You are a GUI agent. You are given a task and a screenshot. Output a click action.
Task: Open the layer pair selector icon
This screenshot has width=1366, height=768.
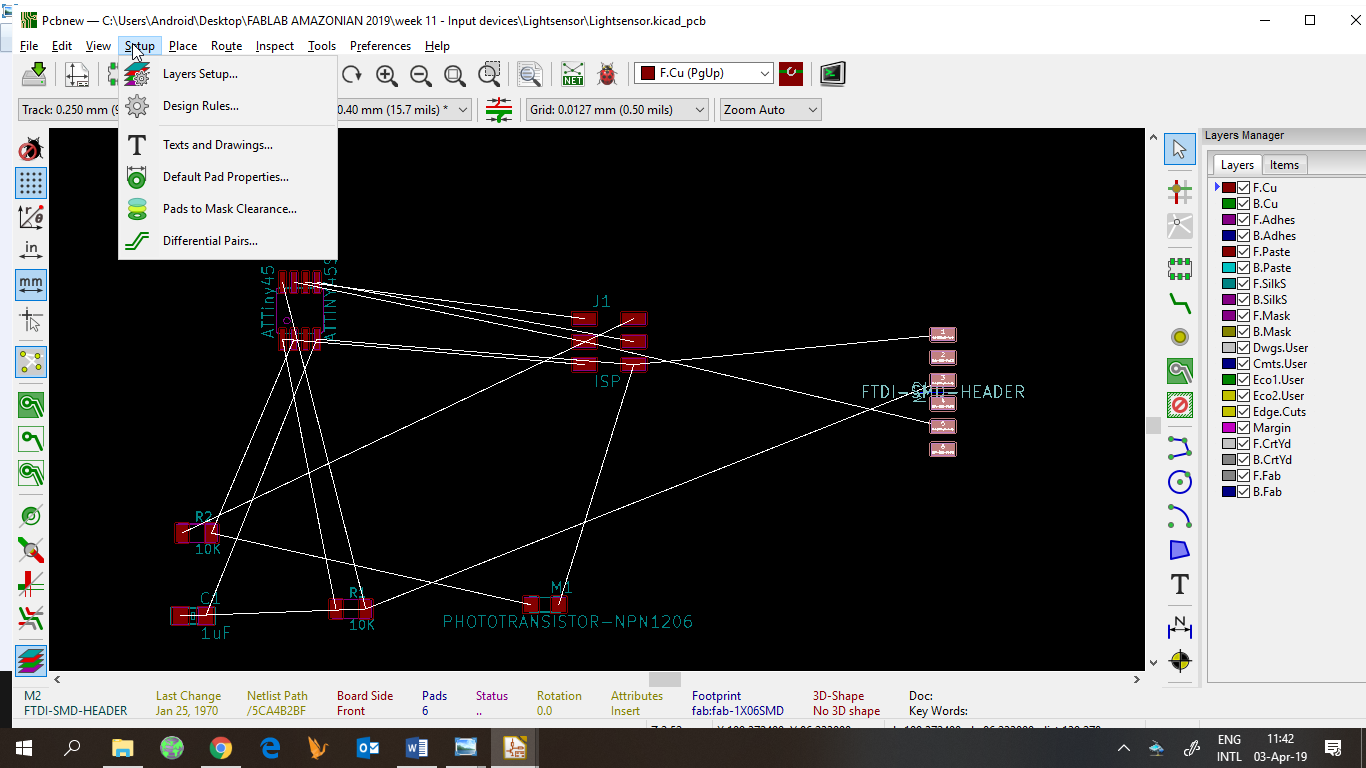pos(791,74)
